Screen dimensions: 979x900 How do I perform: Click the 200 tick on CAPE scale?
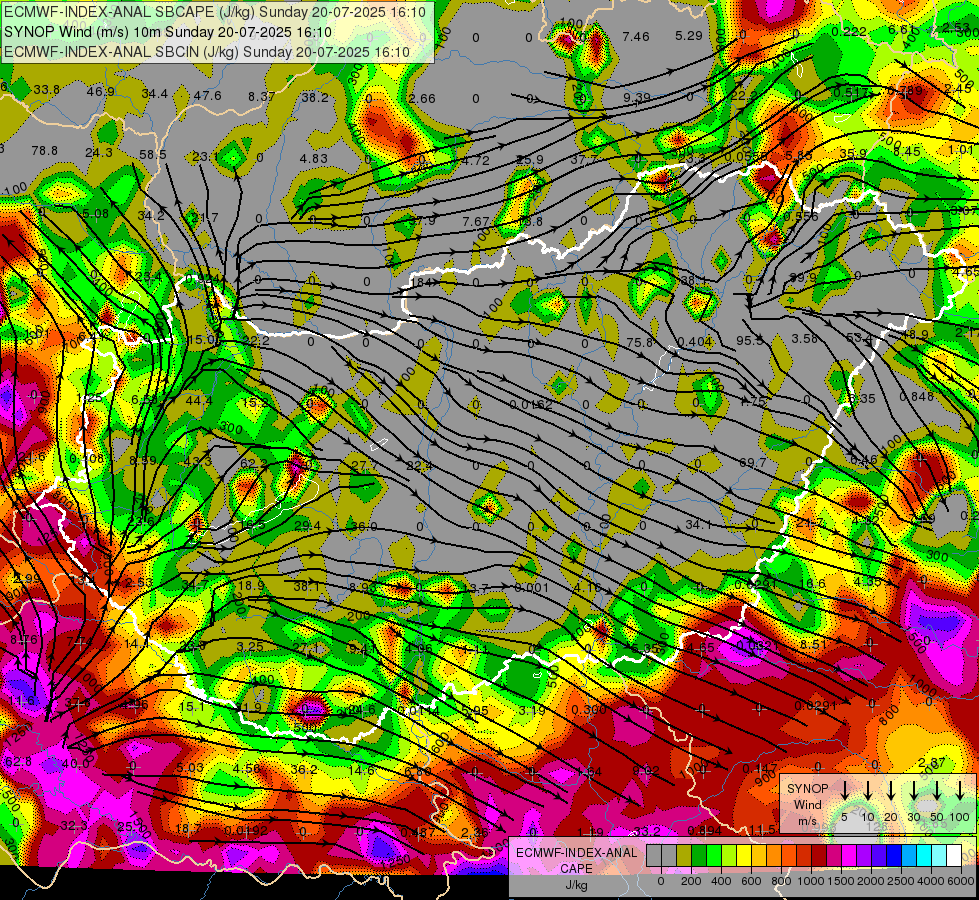[691, 881]
